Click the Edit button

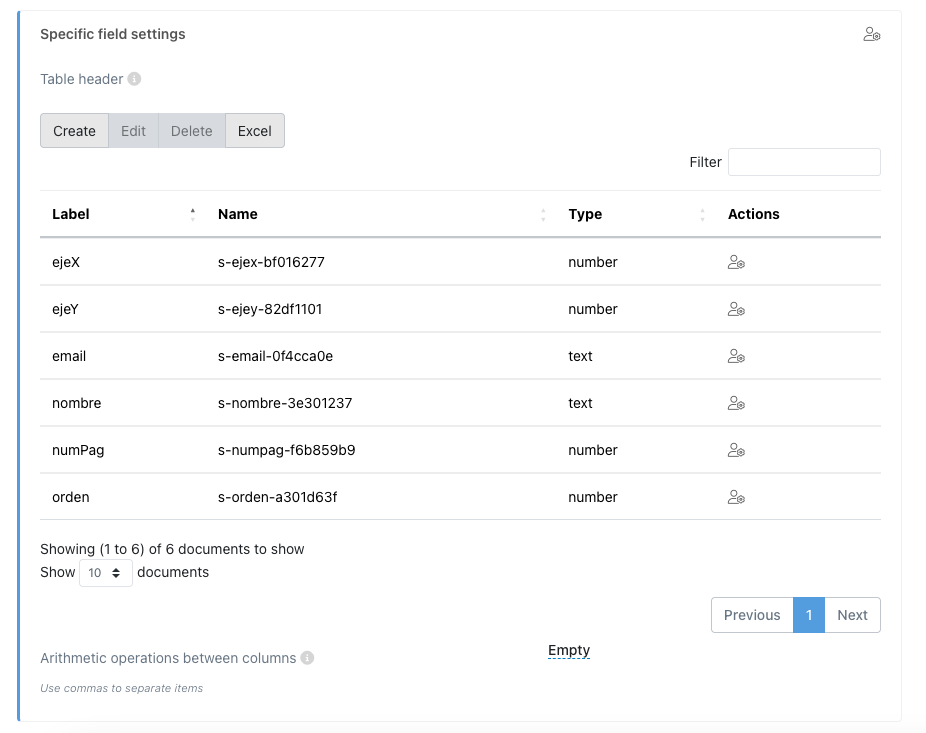(133, 131)
